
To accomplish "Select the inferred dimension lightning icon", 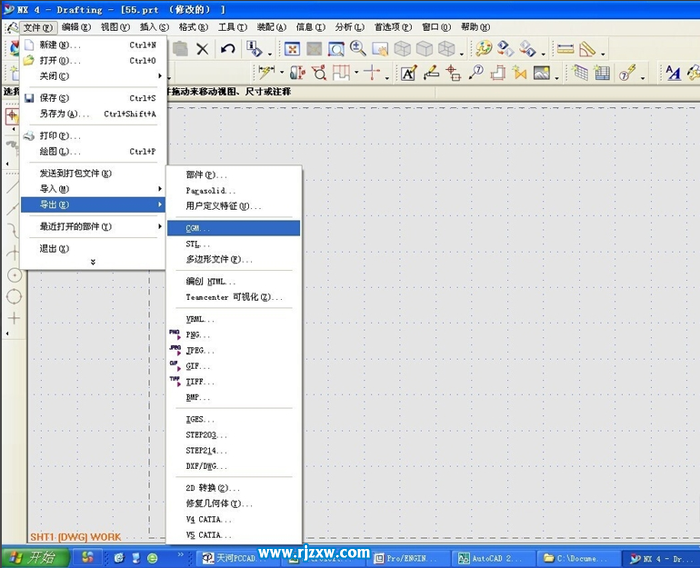I will click(267, 72).
